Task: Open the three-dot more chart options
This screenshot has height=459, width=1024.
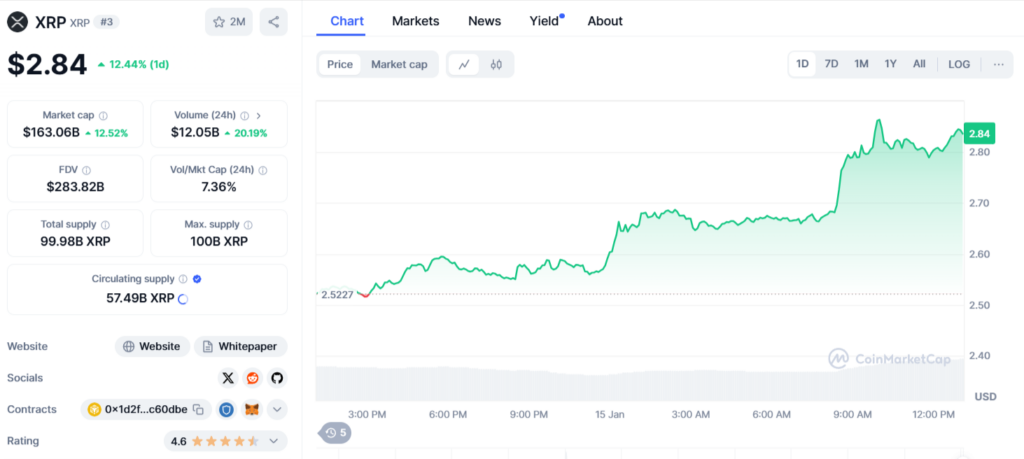Action: tap(999, 64)
